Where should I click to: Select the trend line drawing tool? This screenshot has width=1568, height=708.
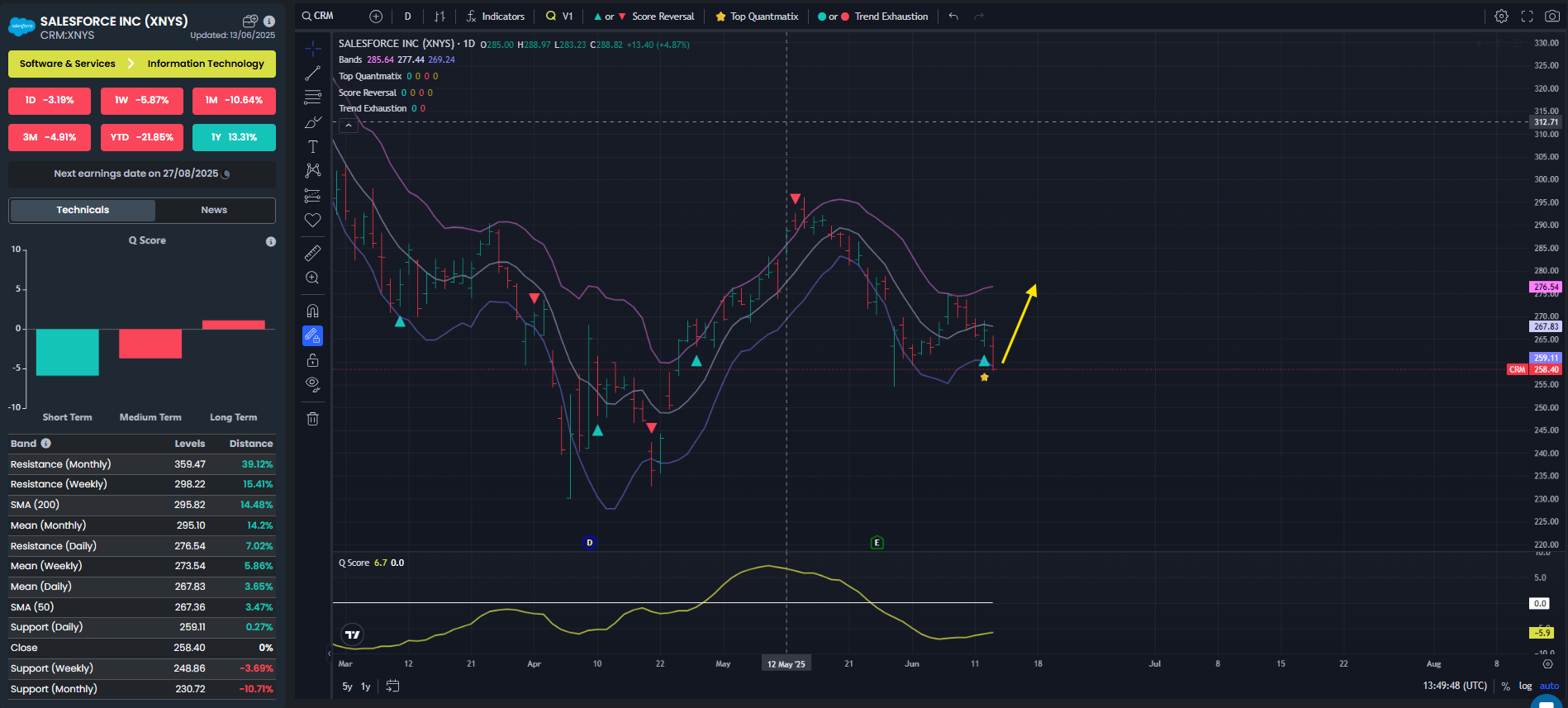(x=313, y=74)
